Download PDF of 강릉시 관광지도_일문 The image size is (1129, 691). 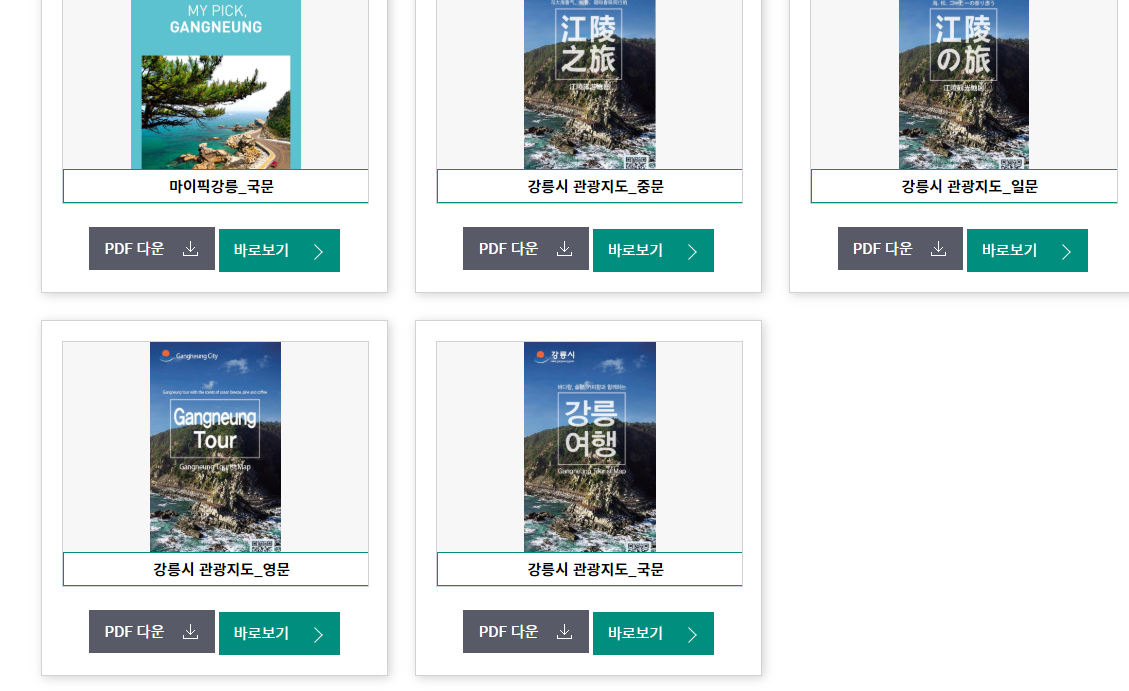point(900,248)
